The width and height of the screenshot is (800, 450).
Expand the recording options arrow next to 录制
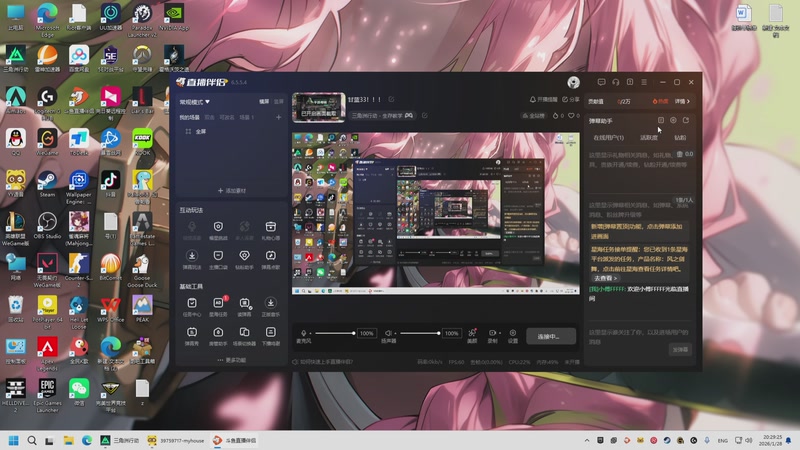point(498,333)
